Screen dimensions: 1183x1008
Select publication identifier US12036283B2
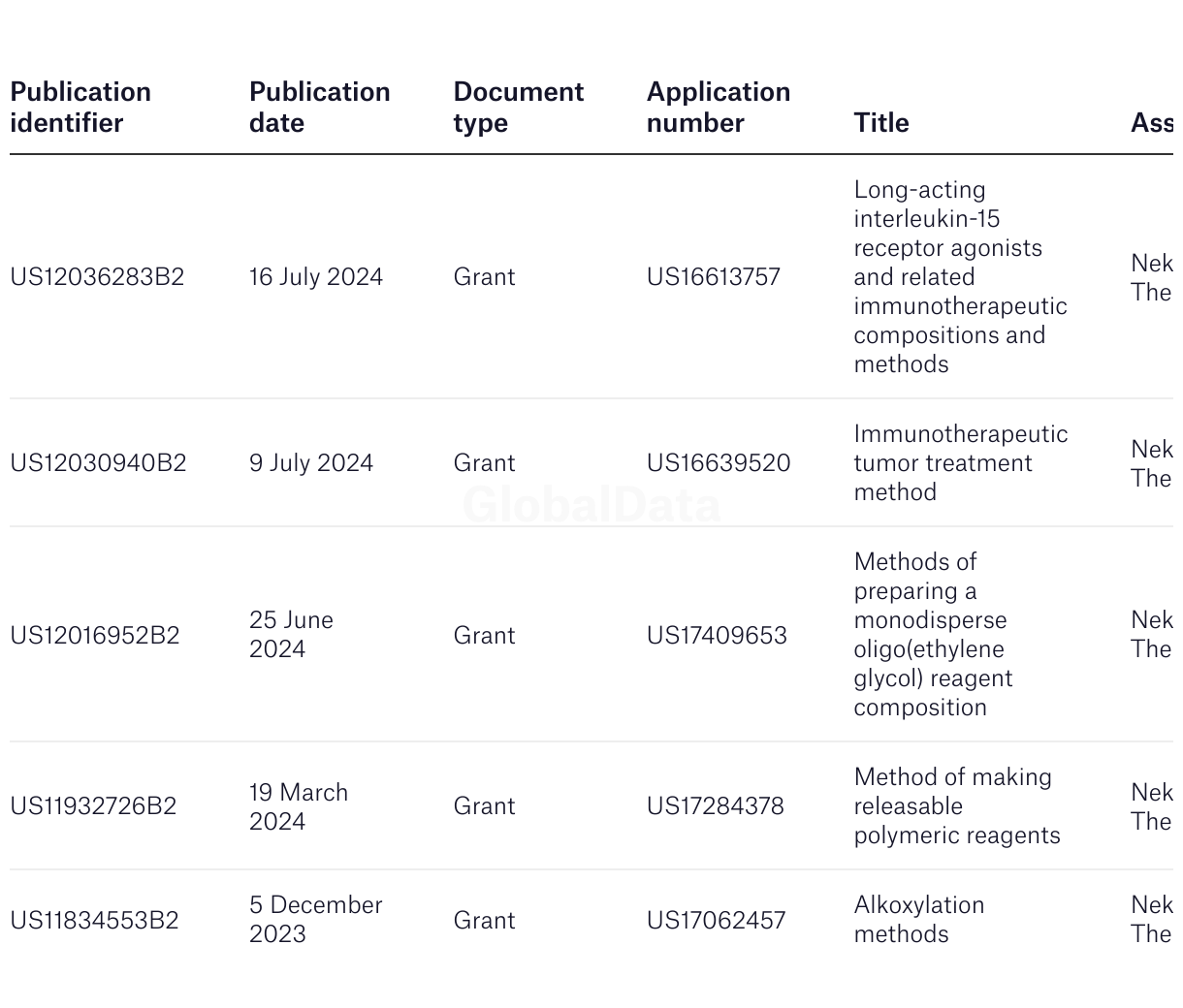(x=97, y=277)
